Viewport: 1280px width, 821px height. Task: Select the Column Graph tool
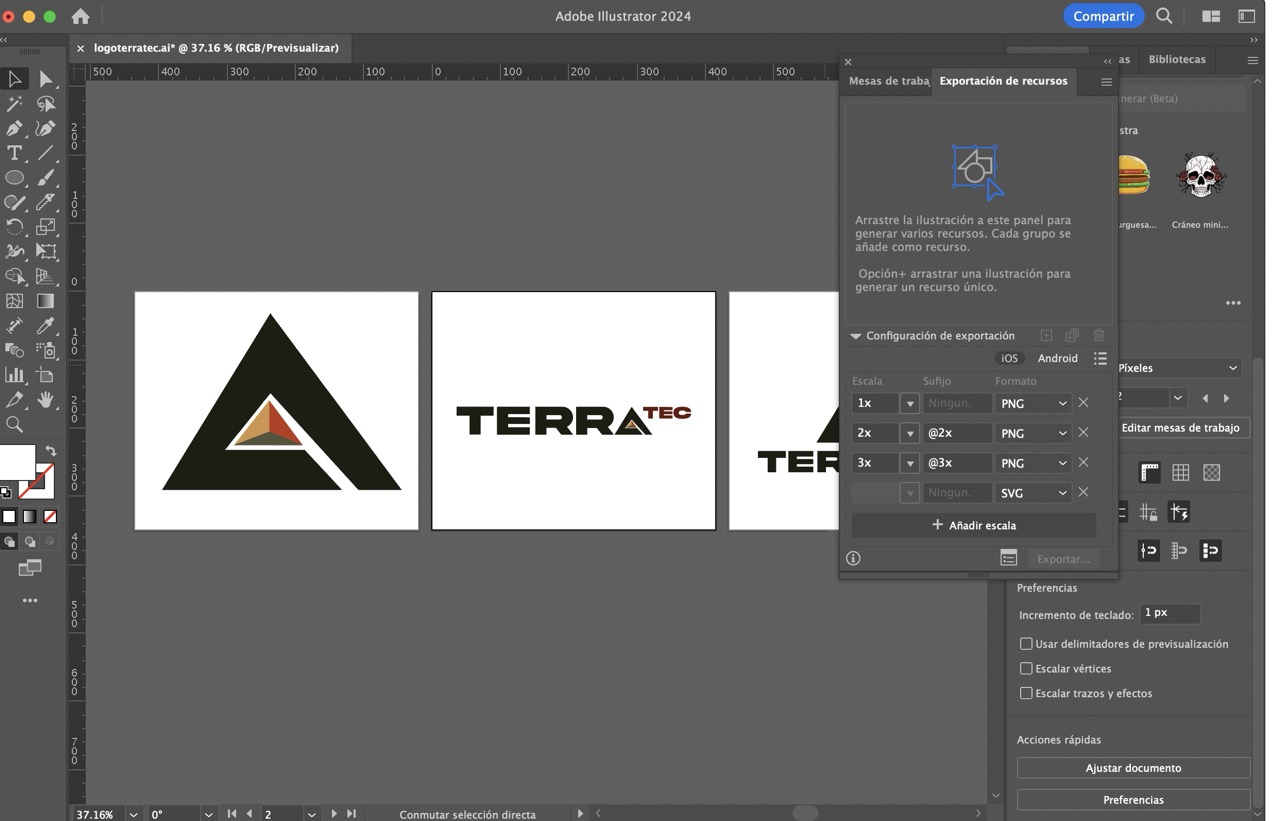[x=15, y=375]
